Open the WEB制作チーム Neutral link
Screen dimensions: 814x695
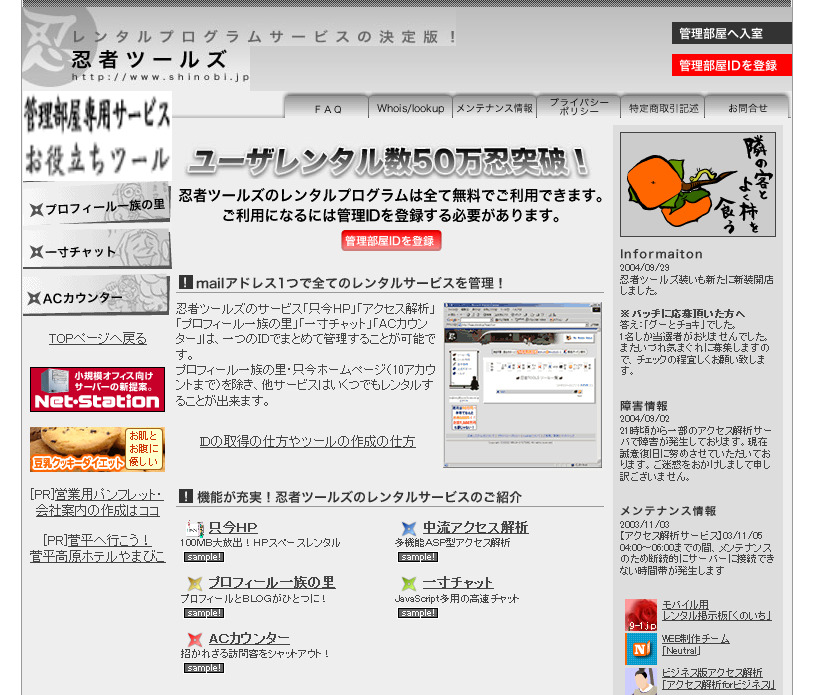696,645
